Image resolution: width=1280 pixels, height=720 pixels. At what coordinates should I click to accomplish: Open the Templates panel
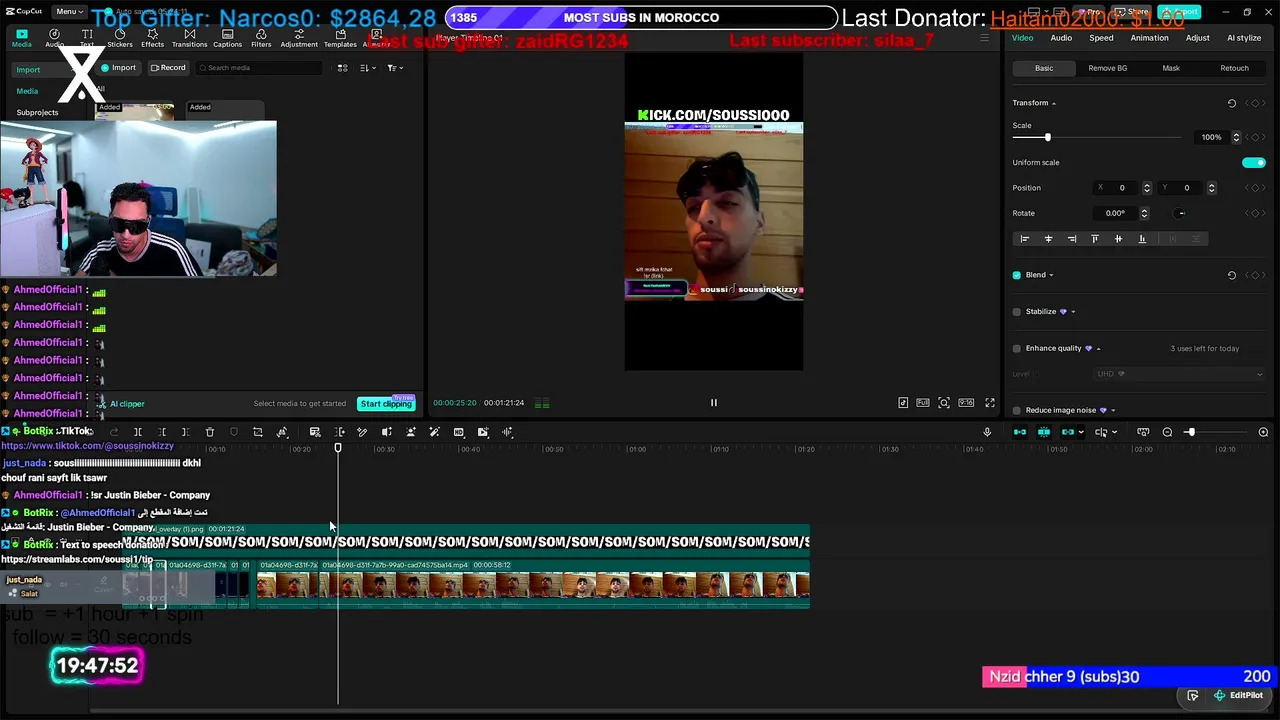pyautogui.click(x=340, y=38)
